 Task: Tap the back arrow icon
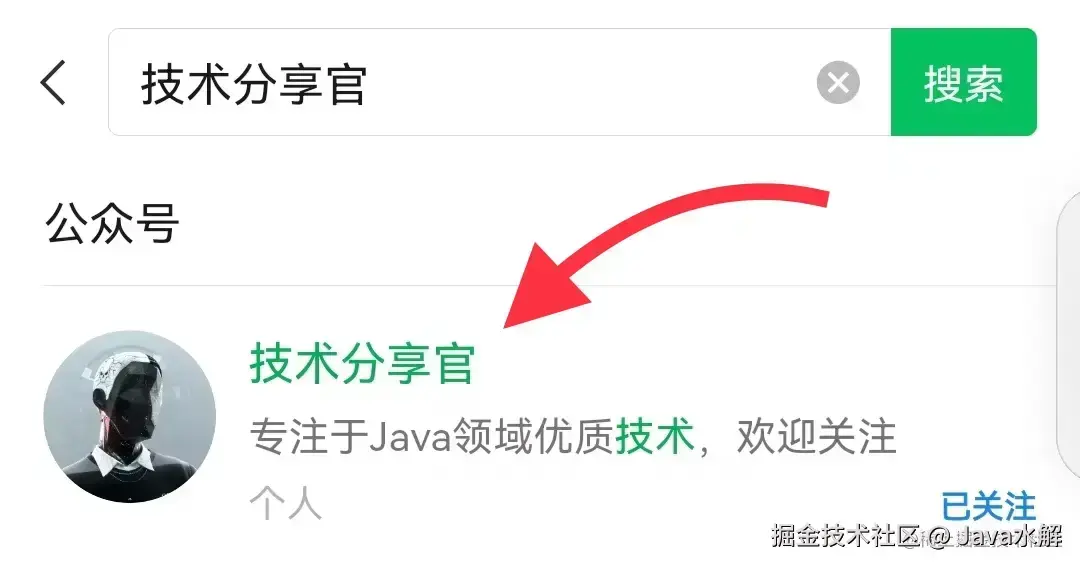(53, 82)
